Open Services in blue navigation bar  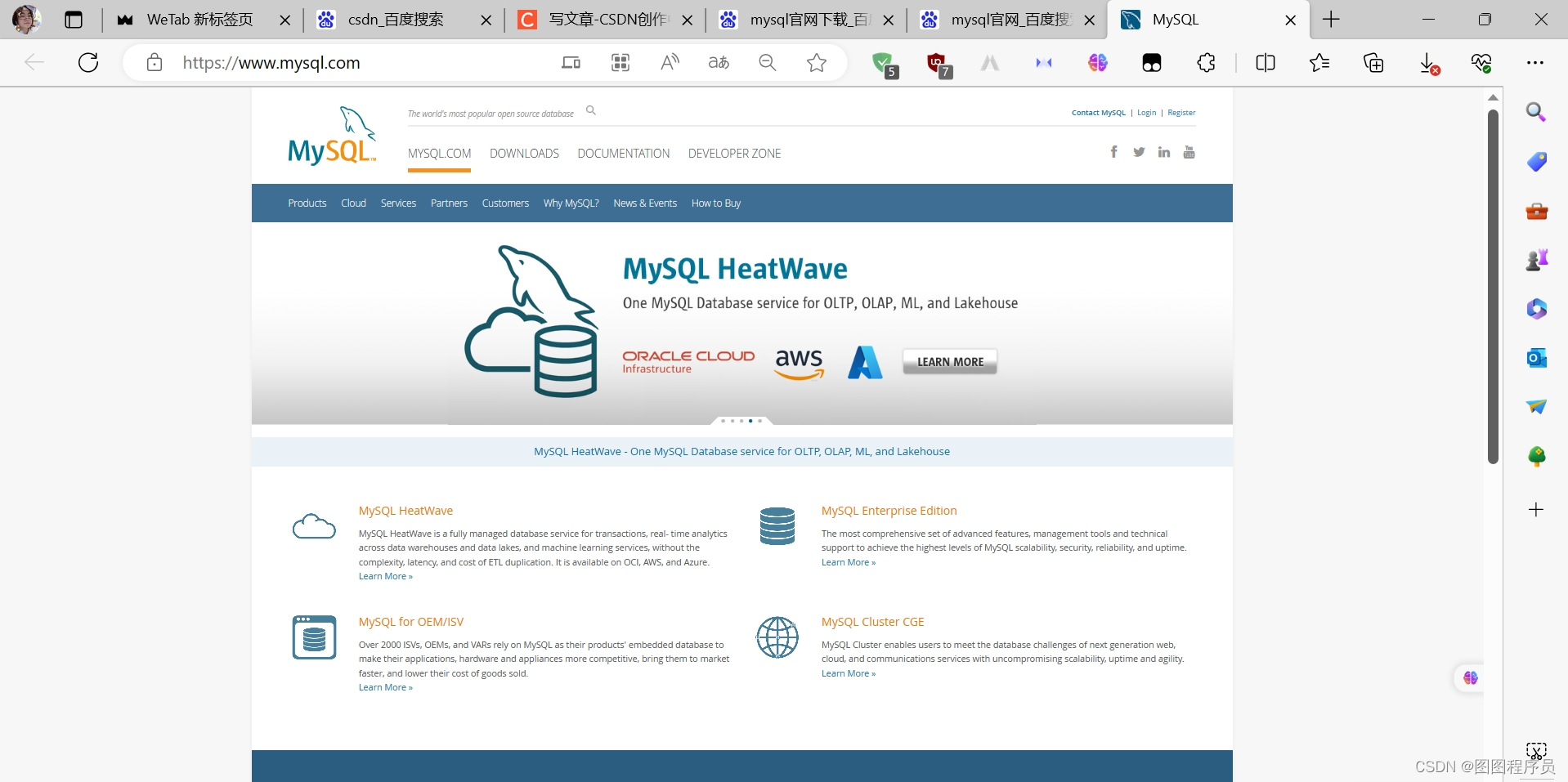(x=398, y=203)
